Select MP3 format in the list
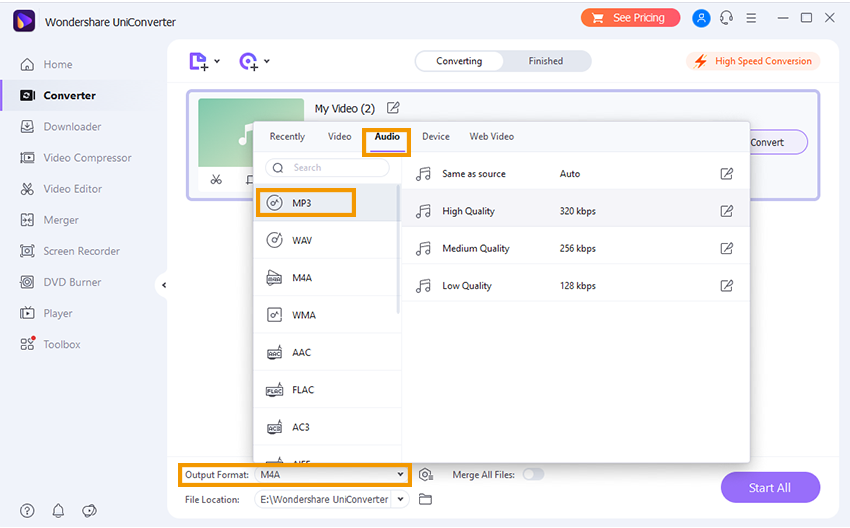This screenshot has width=850, height=528. point(326,203)
